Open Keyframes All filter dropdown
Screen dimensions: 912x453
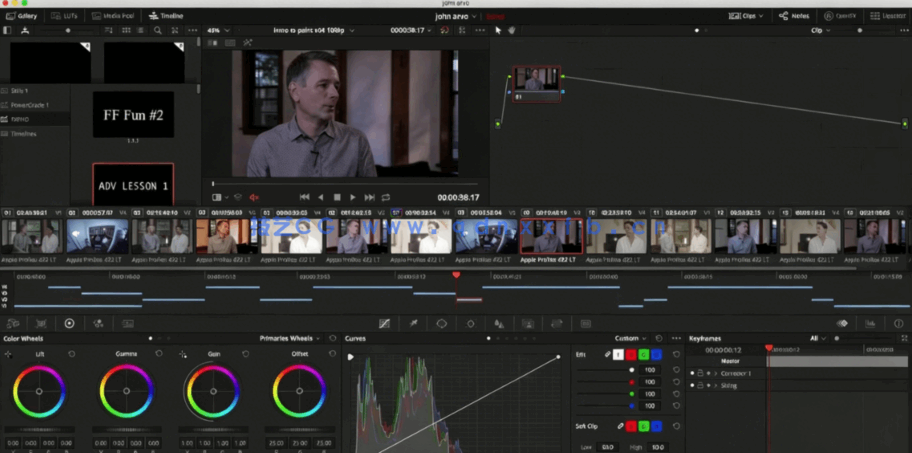(x=817, y=338)
